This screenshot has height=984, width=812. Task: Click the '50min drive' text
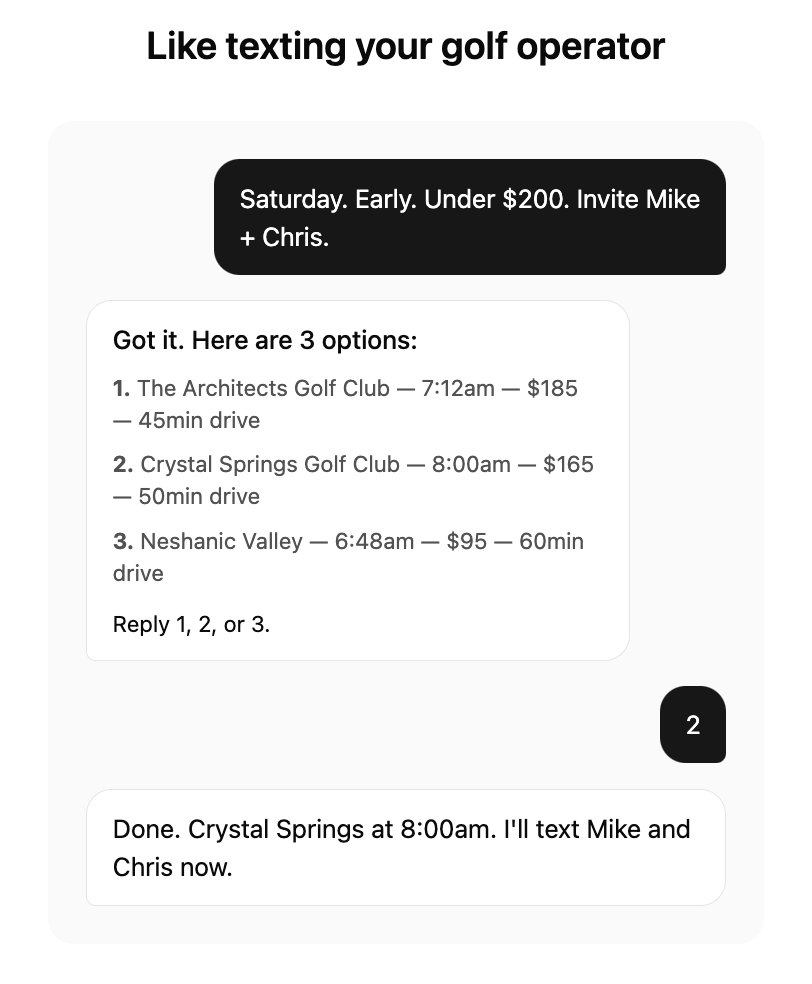click(x=199, y=497)
